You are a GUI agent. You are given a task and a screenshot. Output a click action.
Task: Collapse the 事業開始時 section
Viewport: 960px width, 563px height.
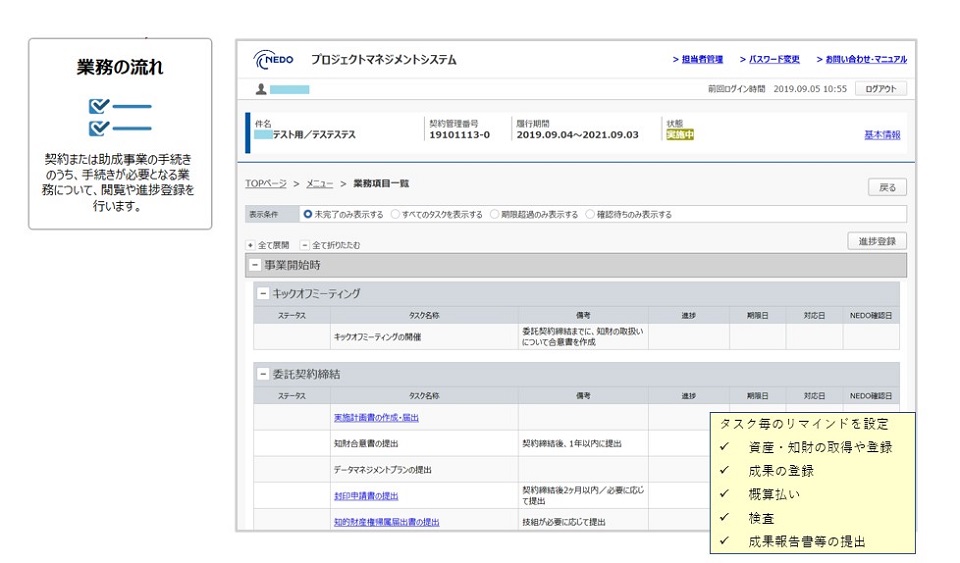[255, 266]
